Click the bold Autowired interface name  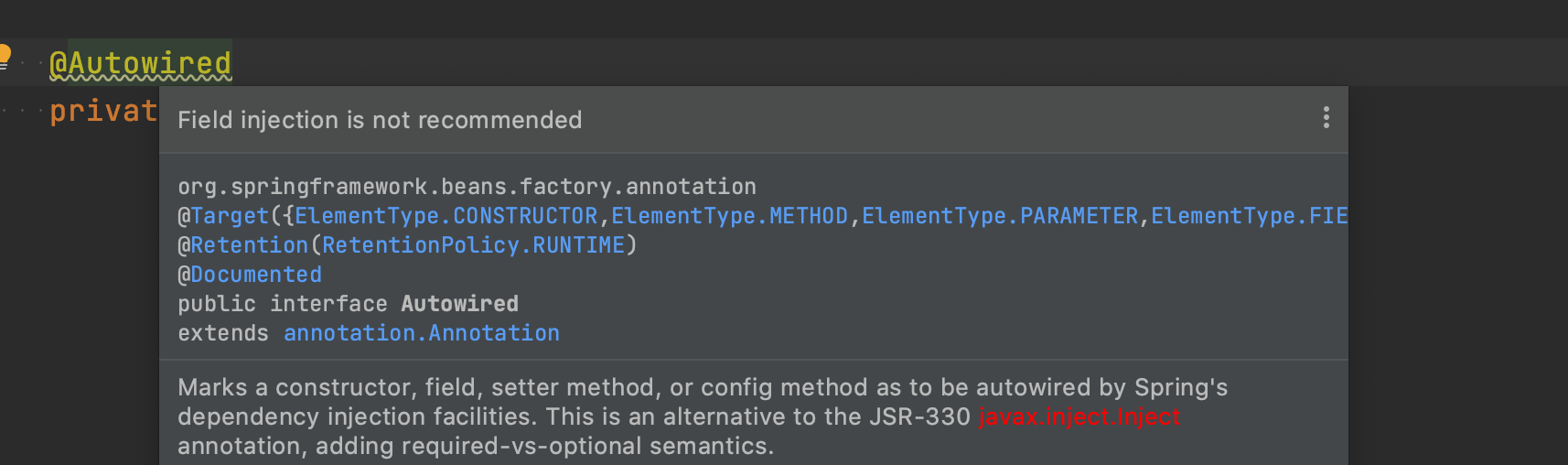[459, 304]
